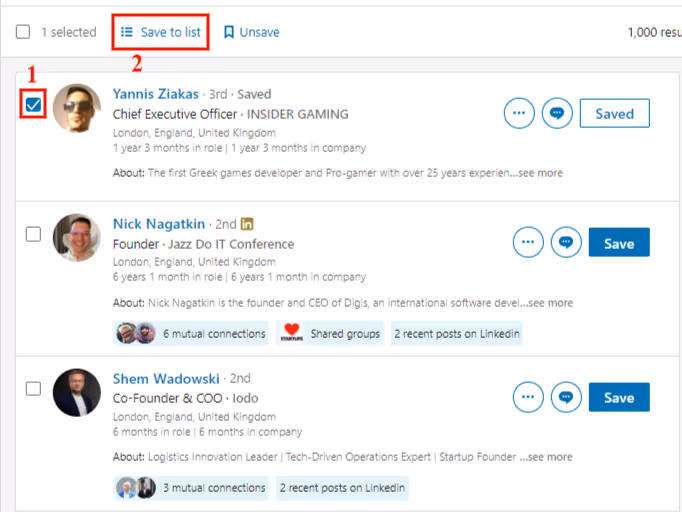The image size is (682, 512).
Task: Open more options menu for Nick Nagatkin
Action: click(528, 242)
